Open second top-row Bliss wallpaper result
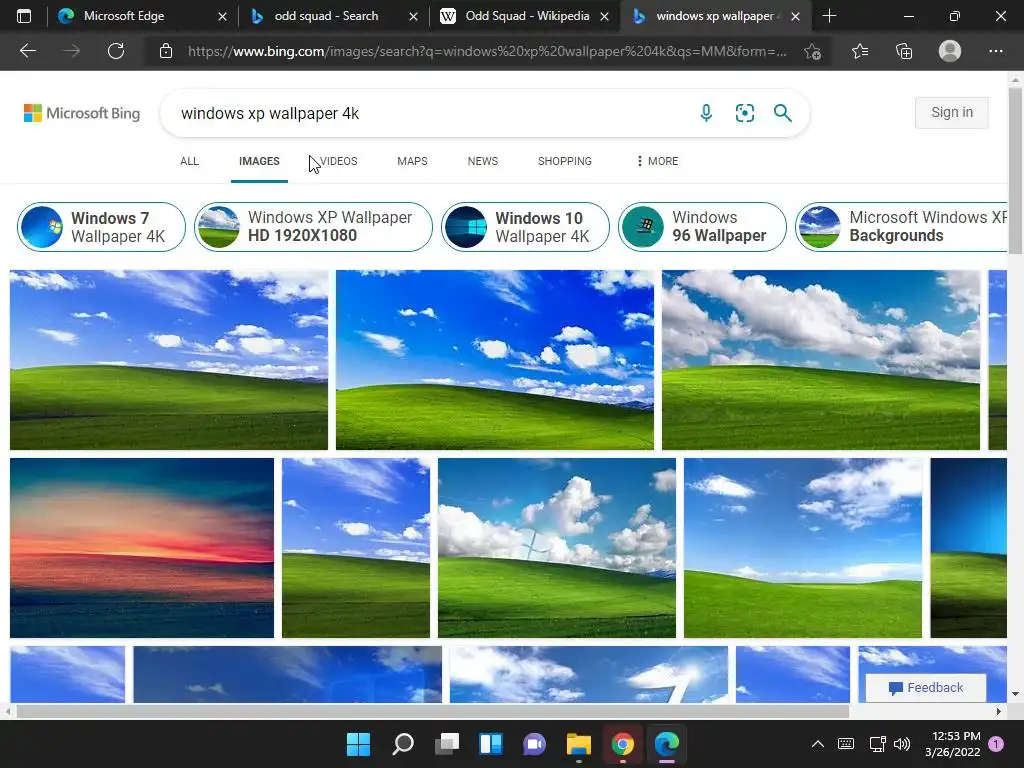 pos(494,360)
